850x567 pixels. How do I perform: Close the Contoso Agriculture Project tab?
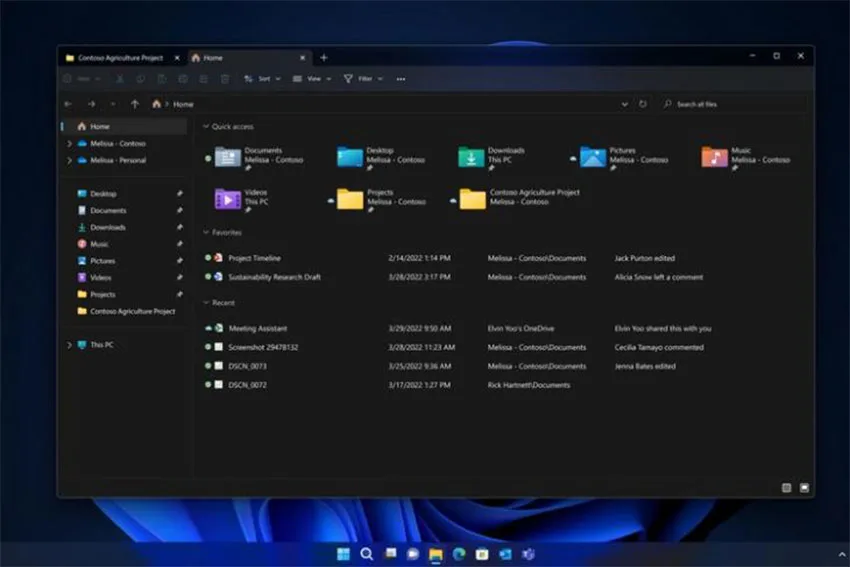tap(177, 58)
